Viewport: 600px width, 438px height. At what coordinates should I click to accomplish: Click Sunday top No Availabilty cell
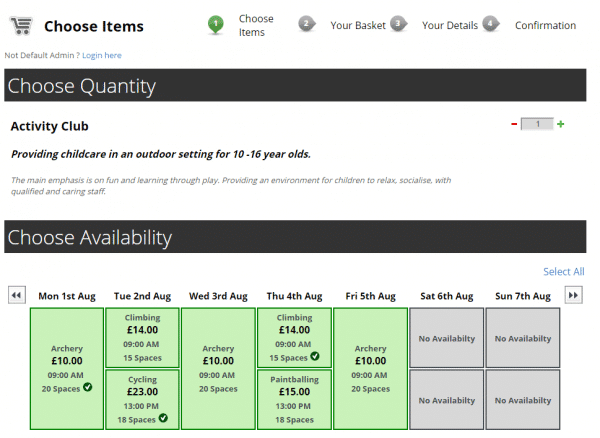[x=523, y=338]
